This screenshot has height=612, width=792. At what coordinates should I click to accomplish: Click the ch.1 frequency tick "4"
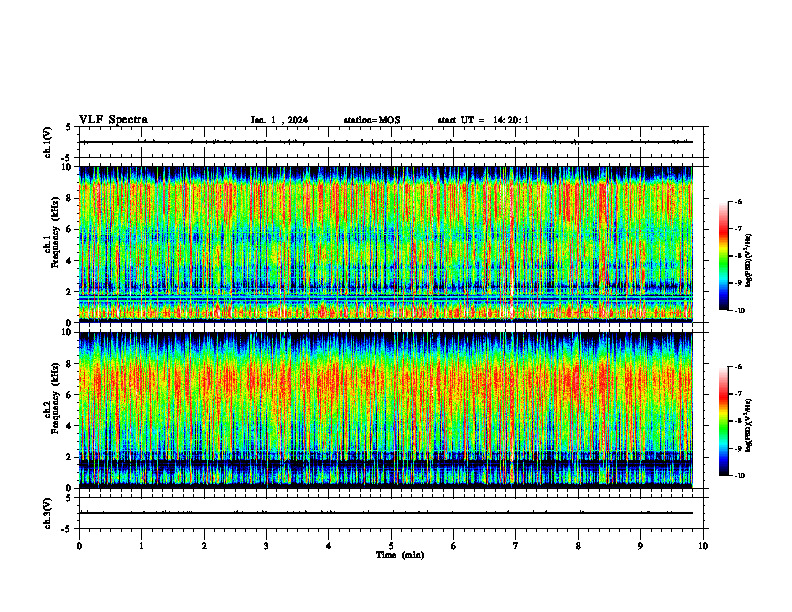[x=69, y=261]
